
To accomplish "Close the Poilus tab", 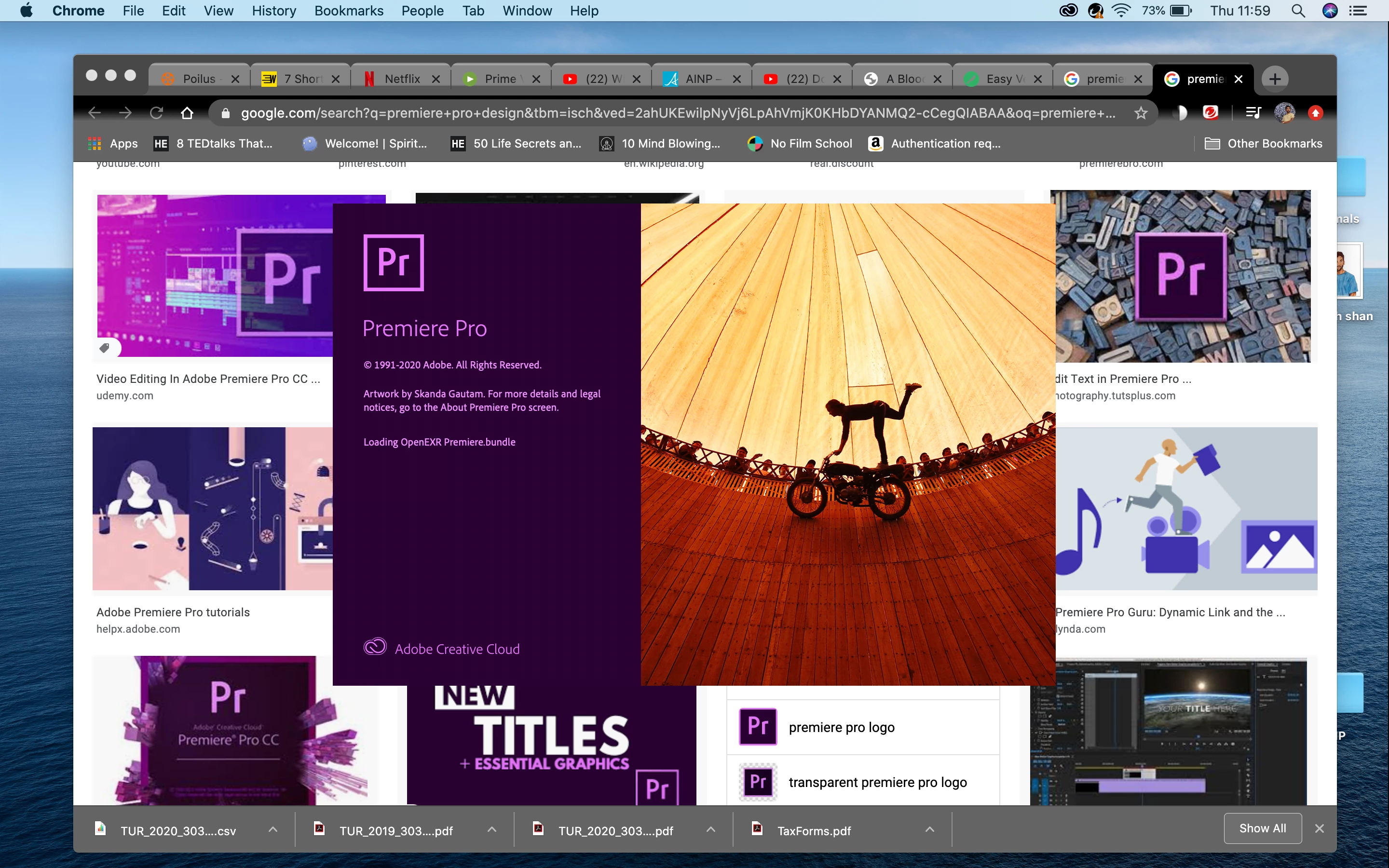I will [x=235, y=79].
